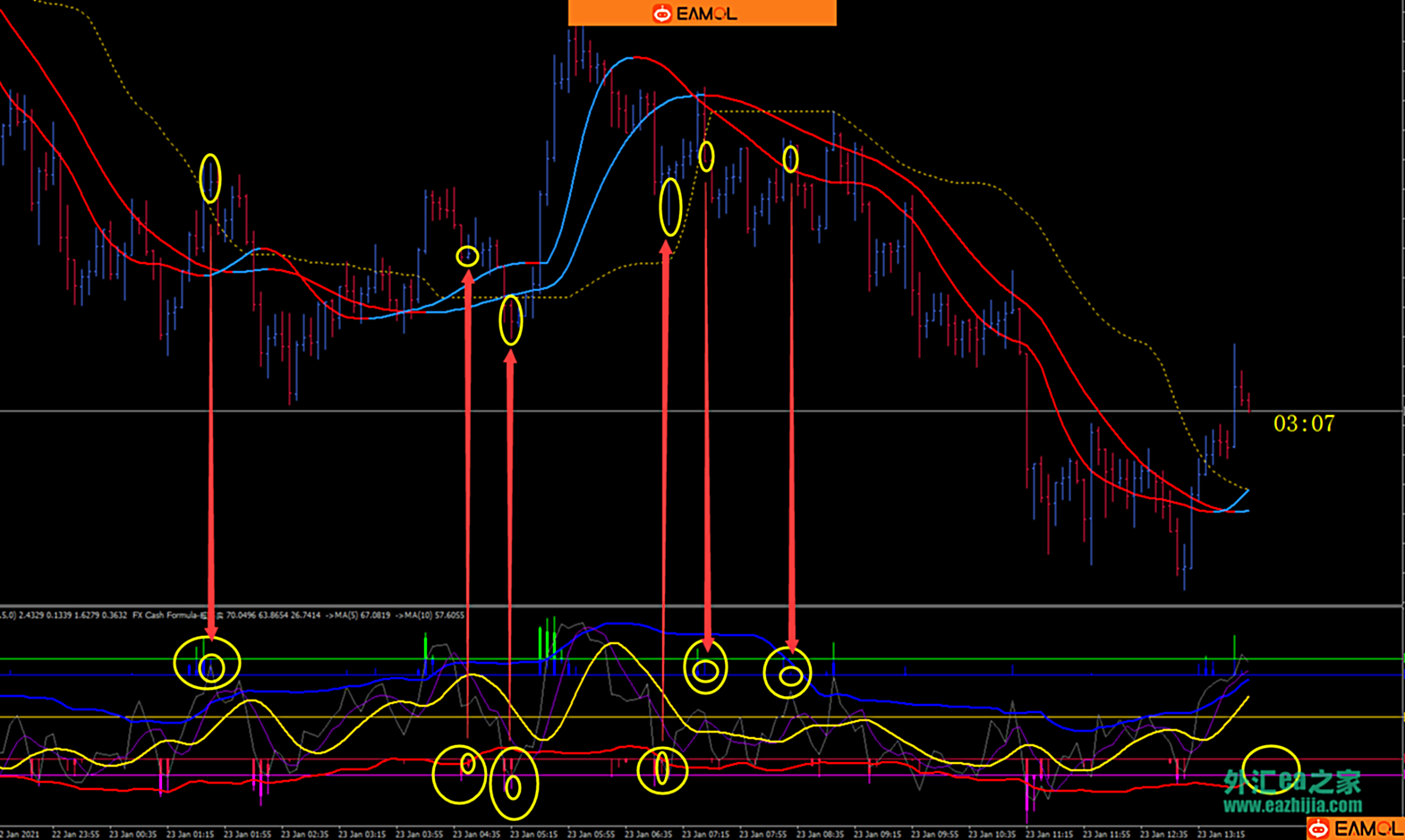
Task: Open the www.eazhijia.com watermark link
Action: click(x=1292, y=805)
